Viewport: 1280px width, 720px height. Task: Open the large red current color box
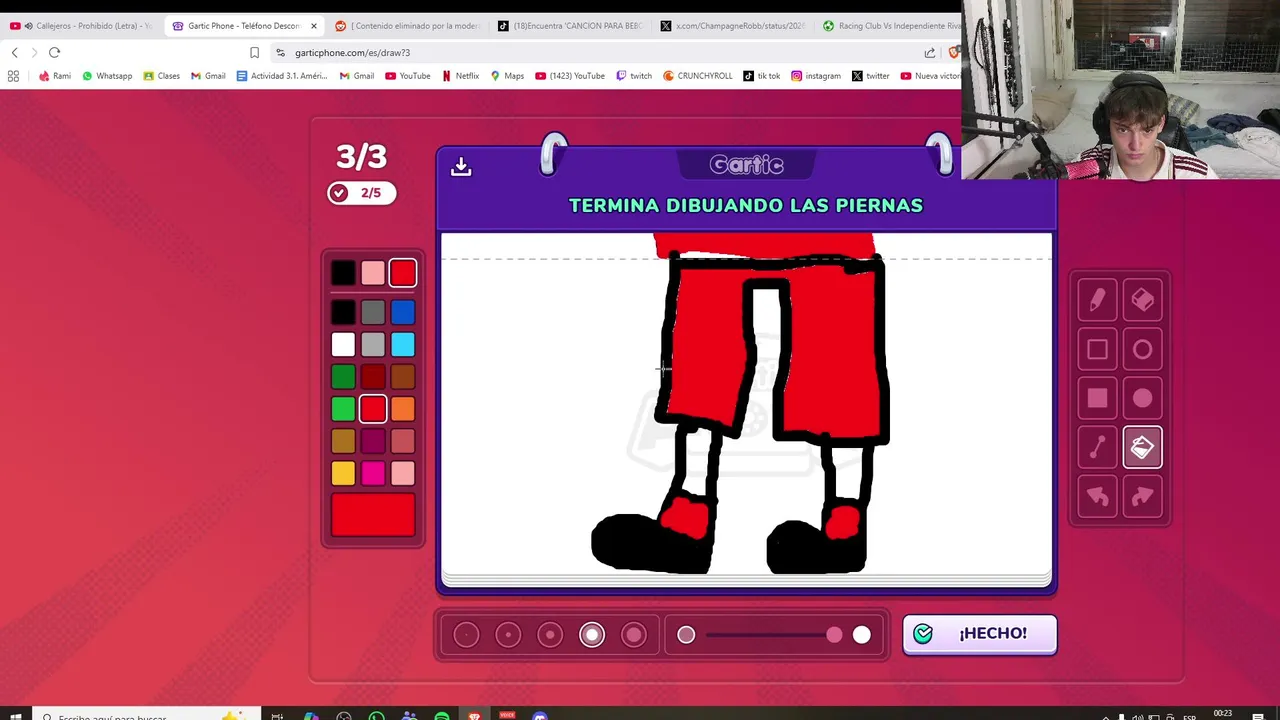click(x=373, y=515)
